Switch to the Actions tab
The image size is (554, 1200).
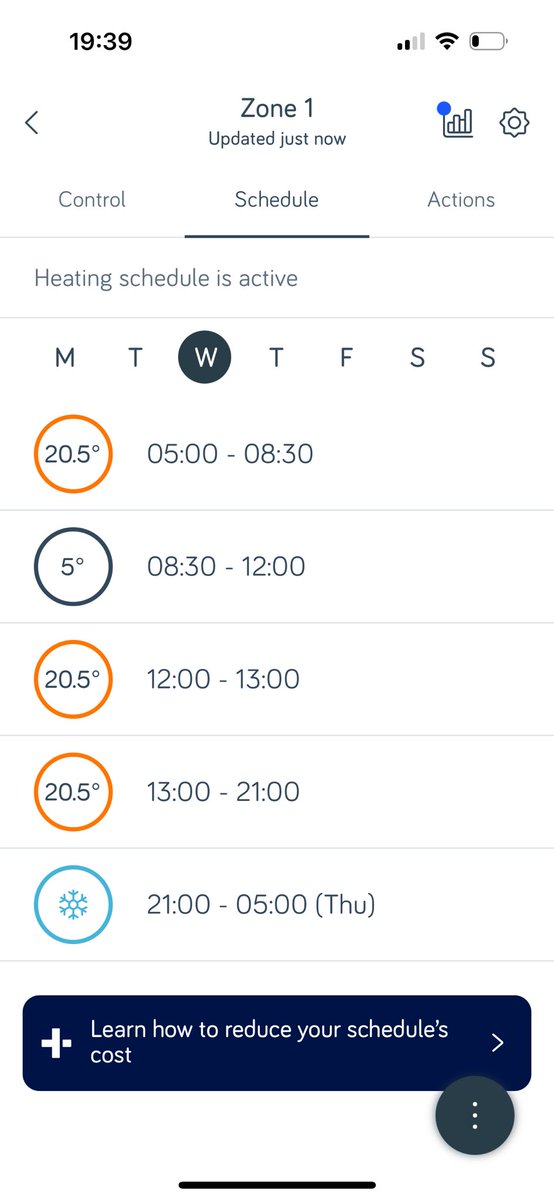(x=461, y=200)
